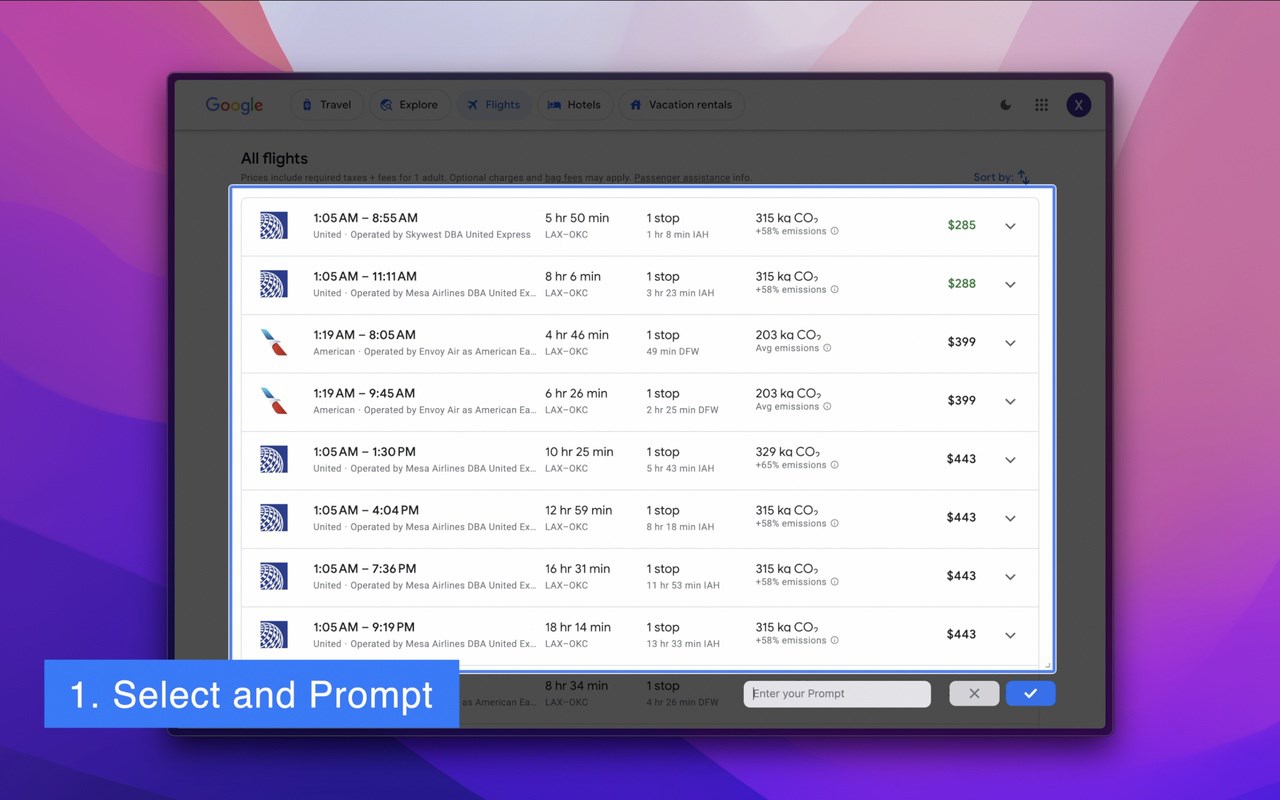The image size is (1280, 800).
Task: Click "18 hr 14 min" duration
Action: click(x=578, y=628)
